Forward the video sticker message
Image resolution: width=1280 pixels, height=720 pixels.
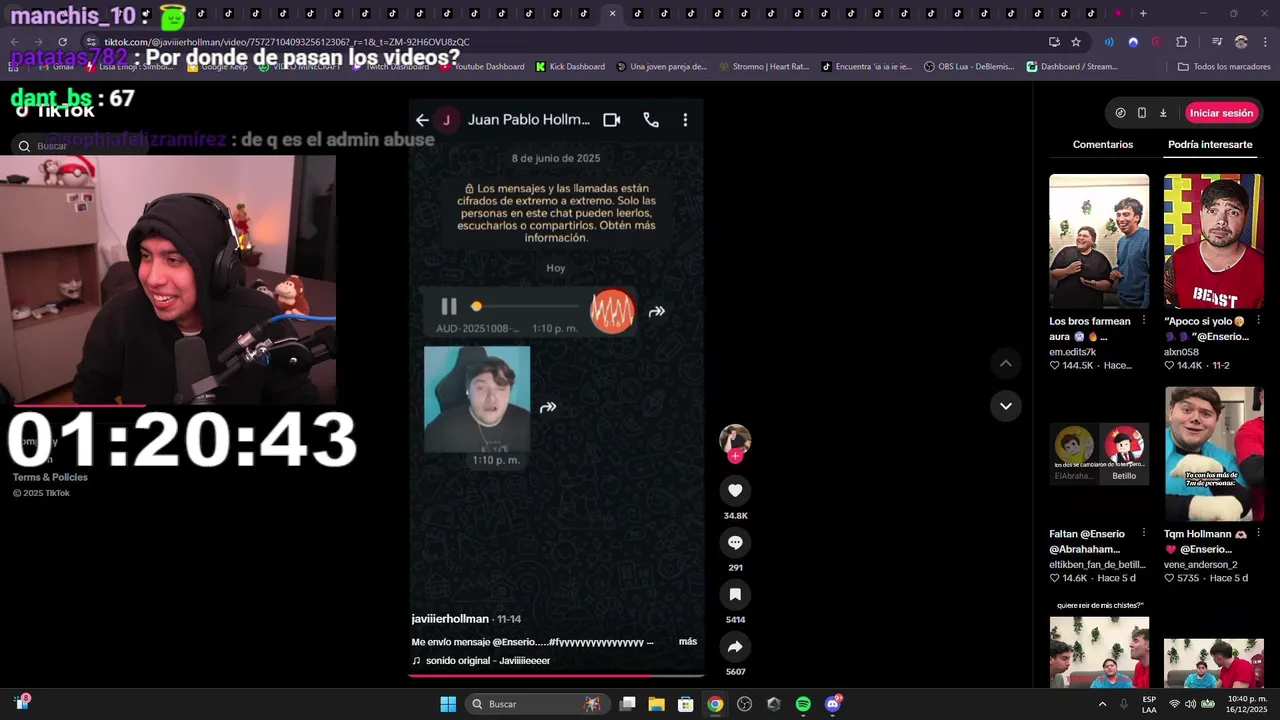548,407
